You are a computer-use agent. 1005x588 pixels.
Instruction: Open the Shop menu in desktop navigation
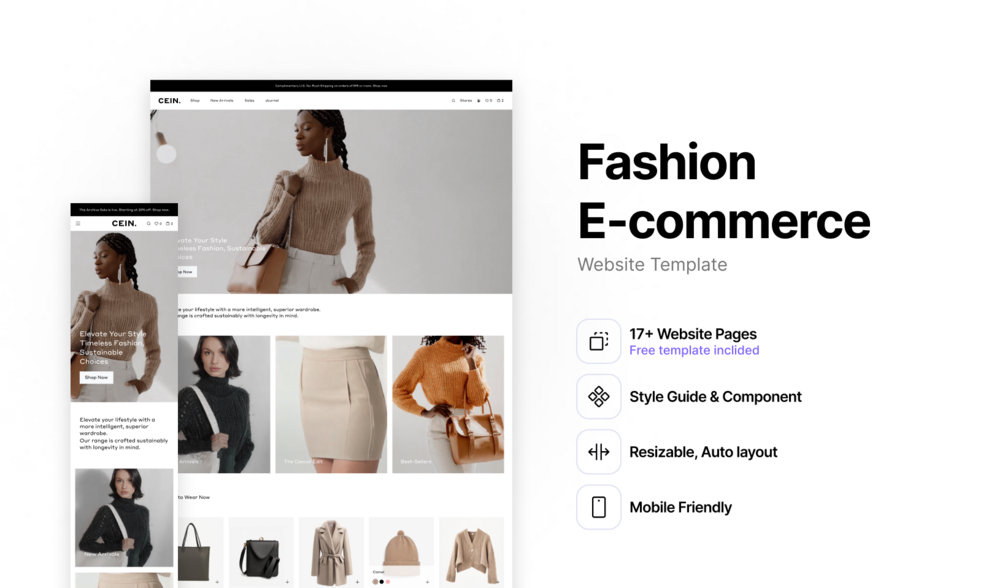195,101
